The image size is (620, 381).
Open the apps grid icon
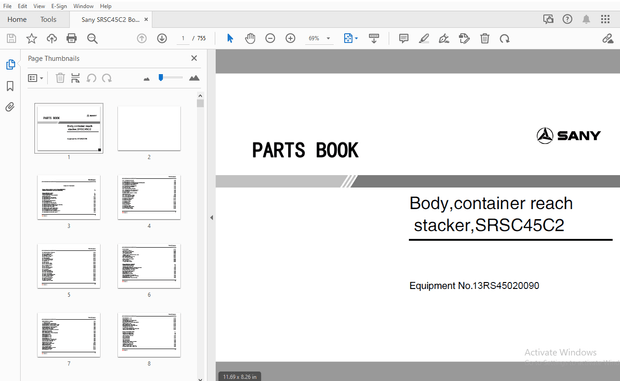[605, 19]
